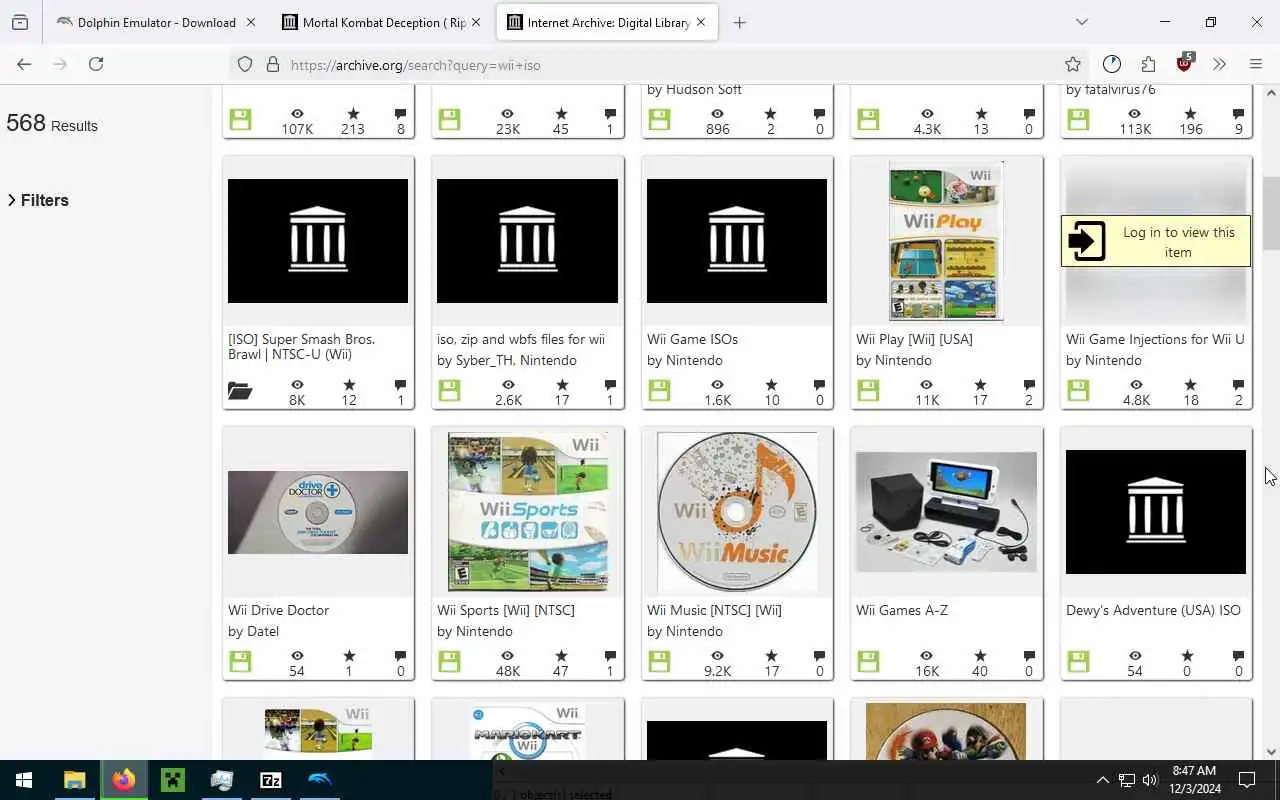Image resolution: width=1280 pixels, height=800 pixels.
Task: Click Log in to view this item
Action: click(1156, 241)
